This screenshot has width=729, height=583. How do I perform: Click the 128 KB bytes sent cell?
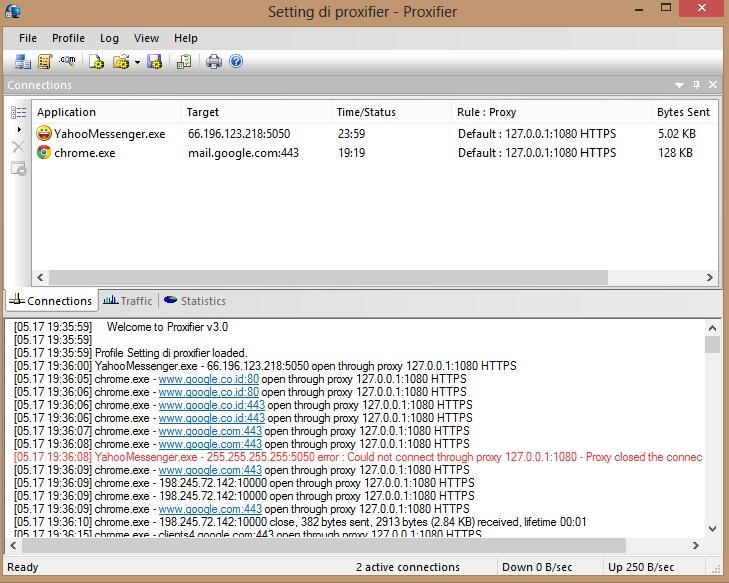point(675,153)
